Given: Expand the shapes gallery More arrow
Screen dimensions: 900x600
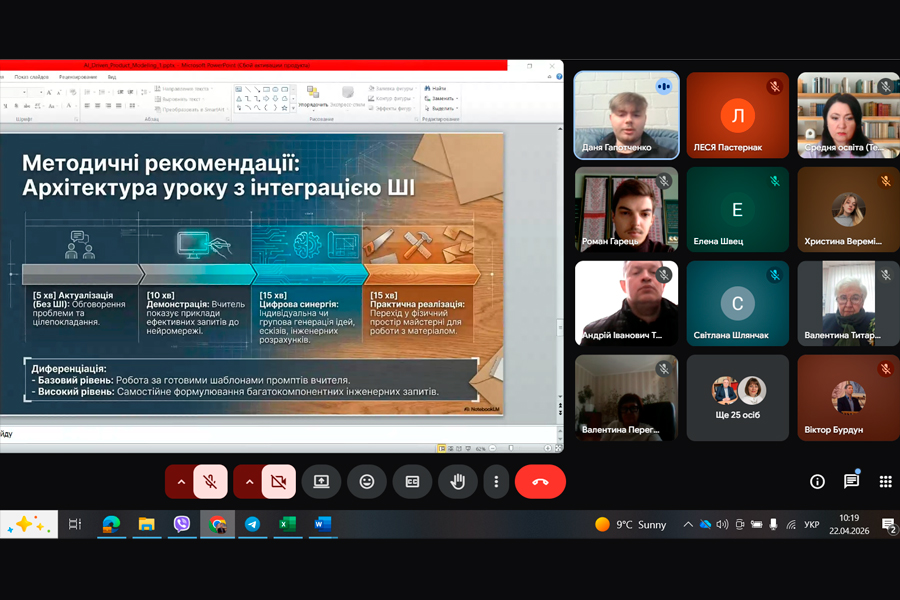Looking at the screenshot, I should tap(293, 107).
